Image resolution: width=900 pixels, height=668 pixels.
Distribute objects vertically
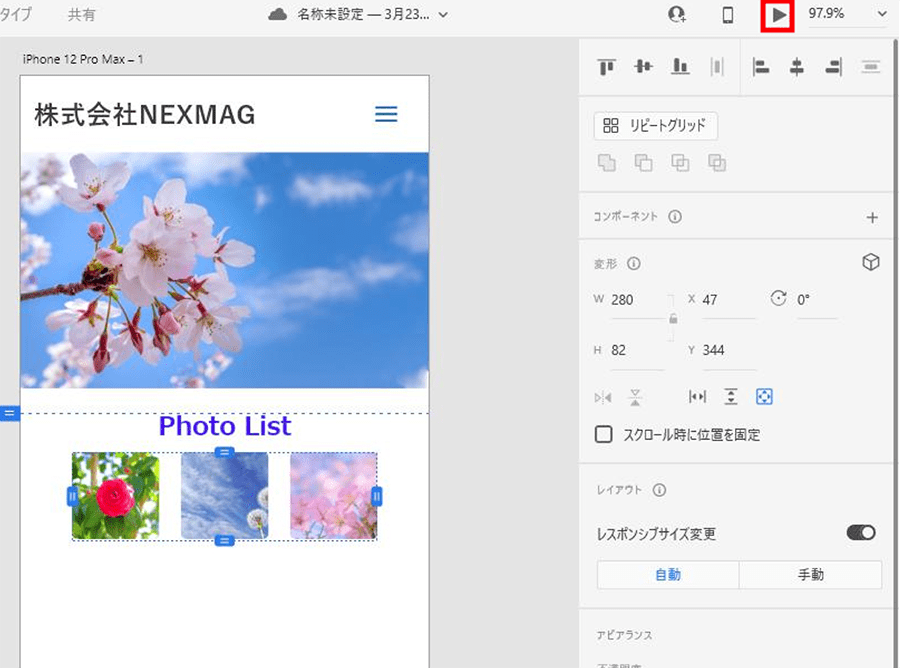pos(871,67)
